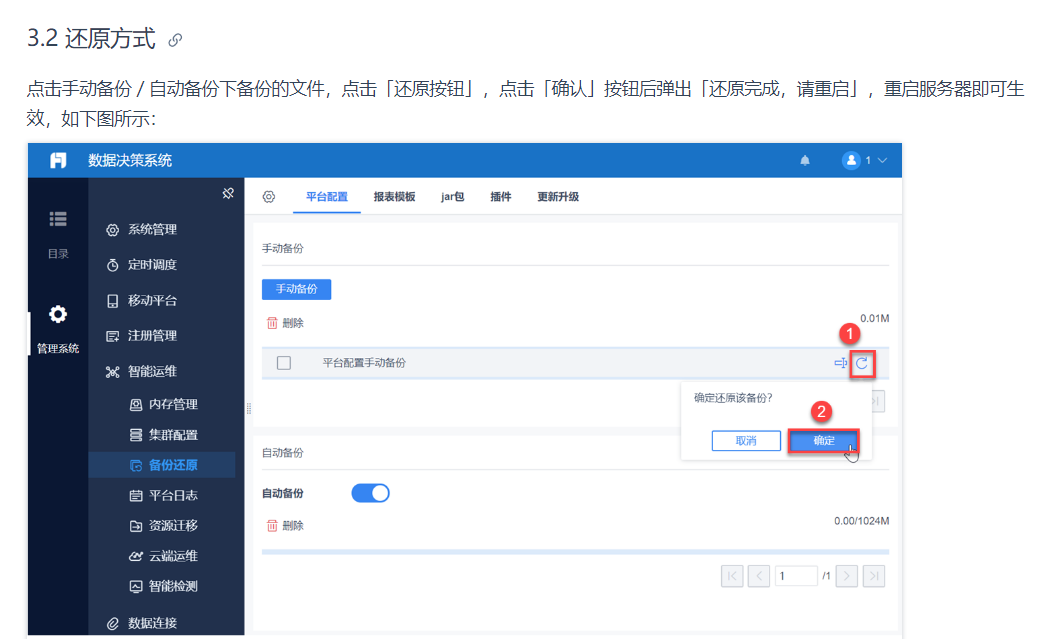The height and width of the screenshot is (639, 1049).
Task: Switch to the 报表模板 tab
Action: click(394, 197)
